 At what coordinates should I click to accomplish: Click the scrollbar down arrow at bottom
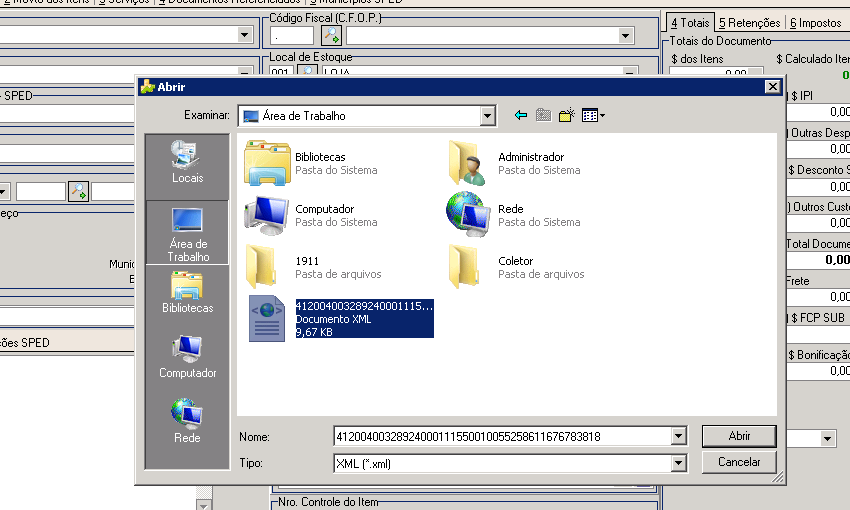[204, 505]
